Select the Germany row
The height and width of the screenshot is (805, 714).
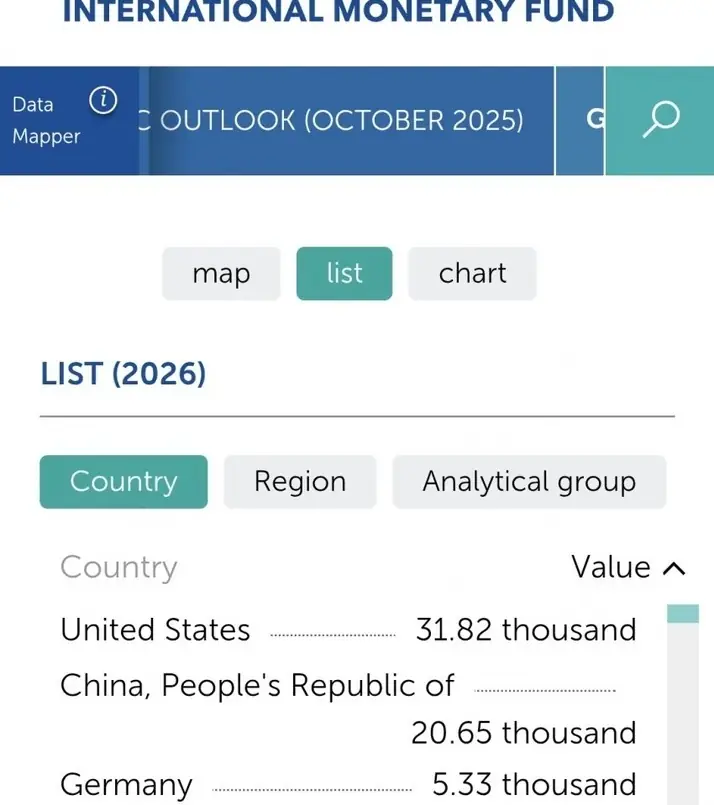348,784
